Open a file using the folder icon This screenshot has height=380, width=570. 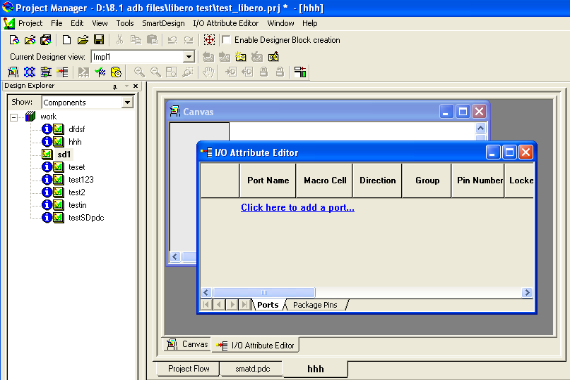83,40
